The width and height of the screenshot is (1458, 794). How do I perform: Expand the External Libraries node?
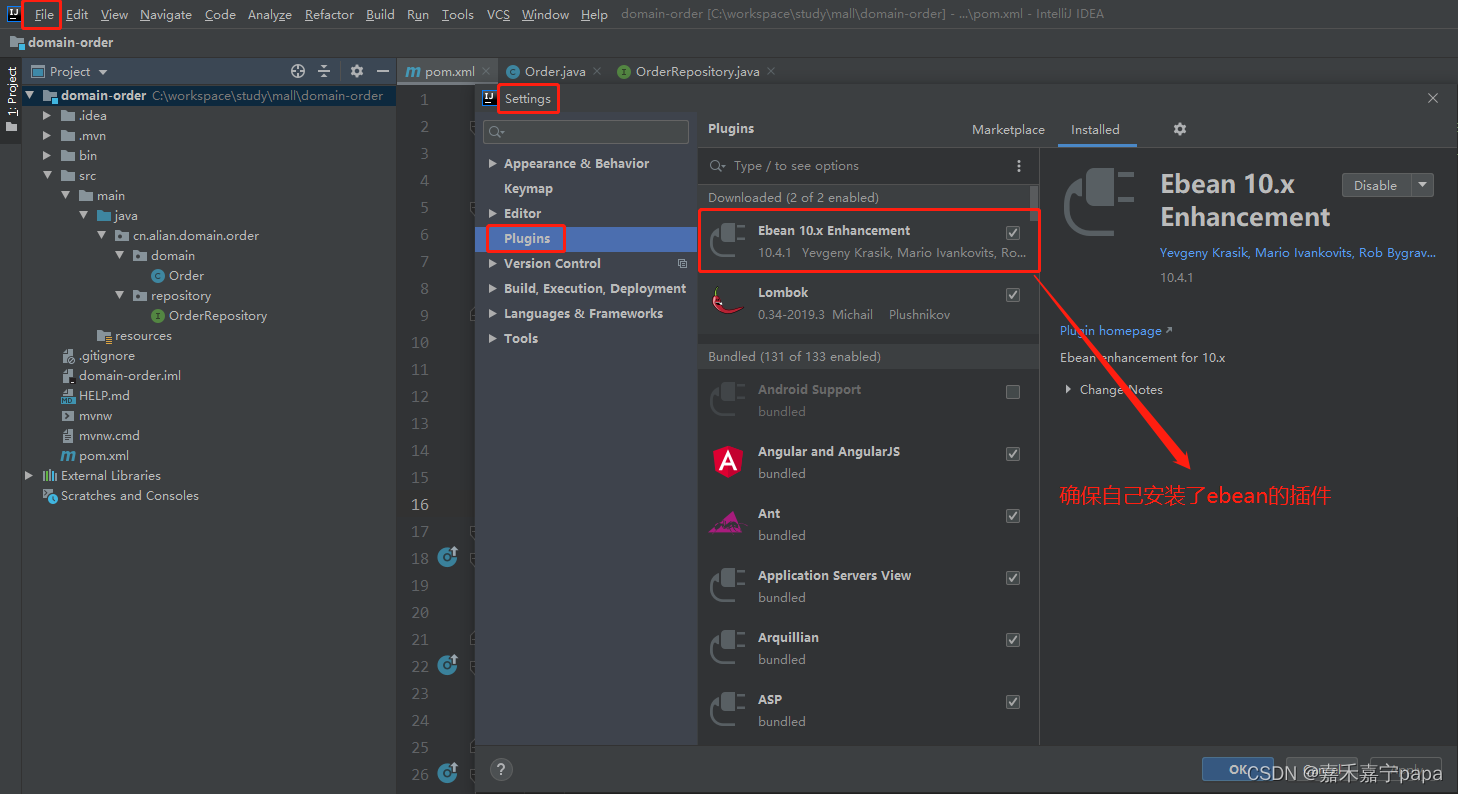coord(29,476)
